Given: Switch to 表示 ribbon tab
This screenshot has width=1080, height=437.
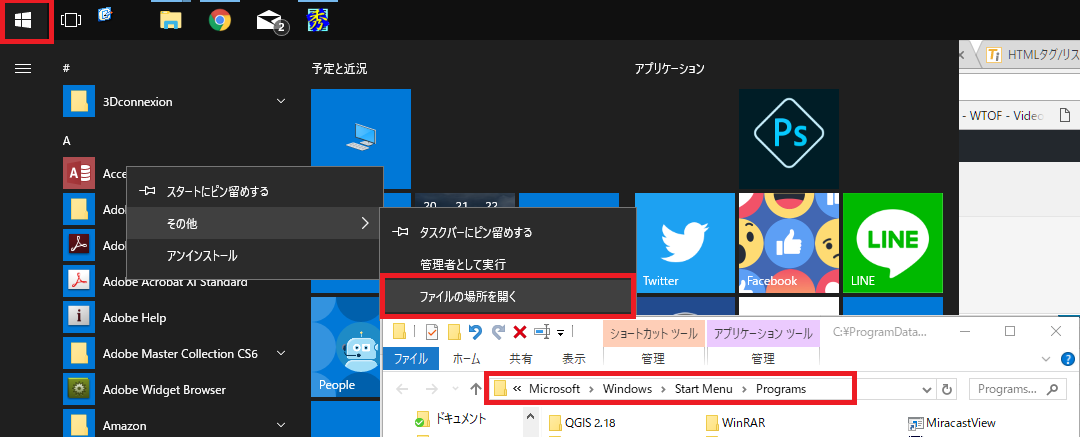Looking at the screenshot, I should click(x=574, y=358).
